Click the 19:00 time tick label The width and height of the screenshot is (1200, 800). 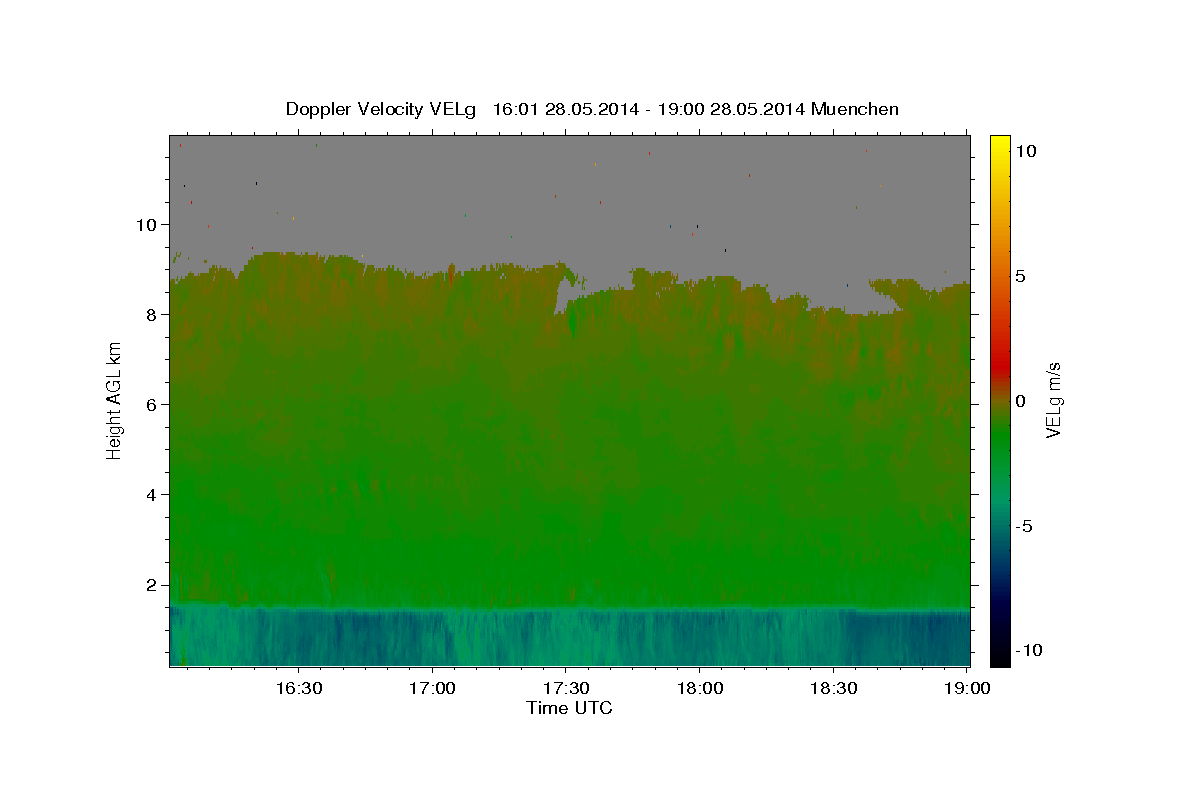pyautogui.click(x=966, y=688)
